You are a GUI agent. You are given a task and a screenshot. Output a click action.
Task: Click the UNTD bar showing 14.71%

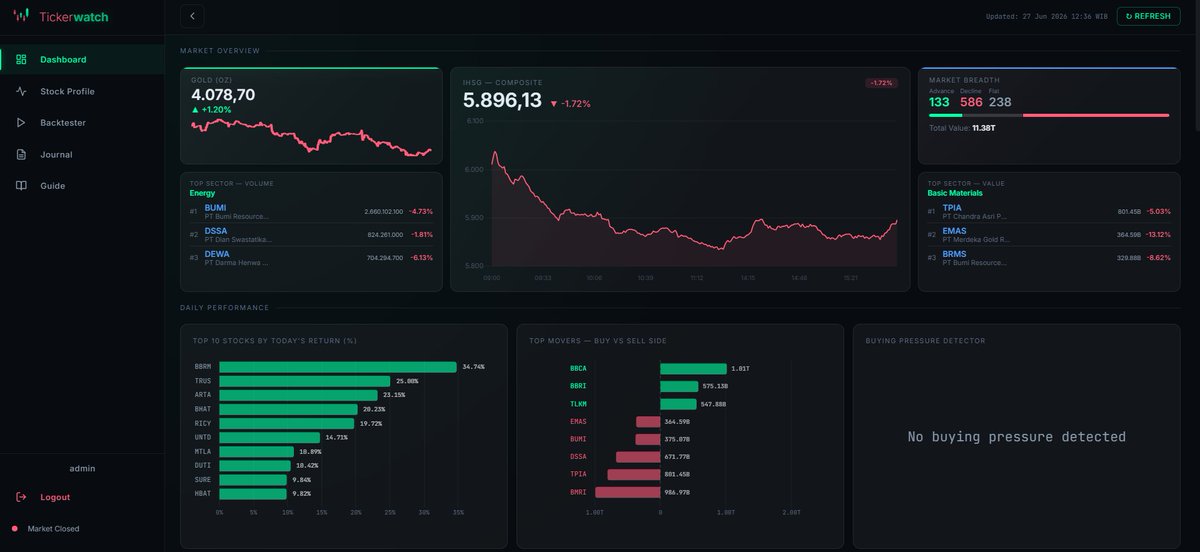pyautogui.click(x=270, y=437)
